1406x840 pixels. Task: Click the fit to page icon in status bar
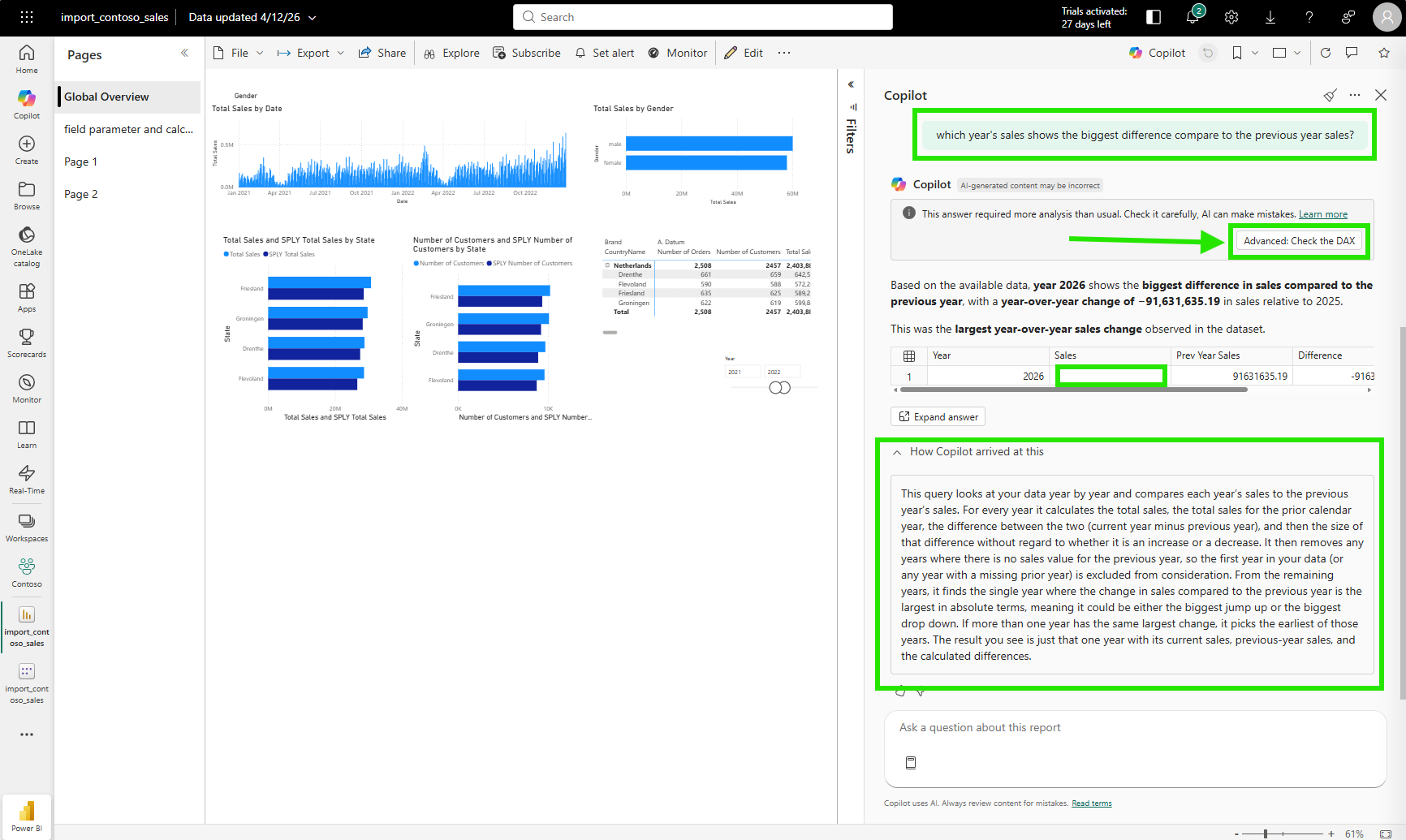(x=1386, y=834)
